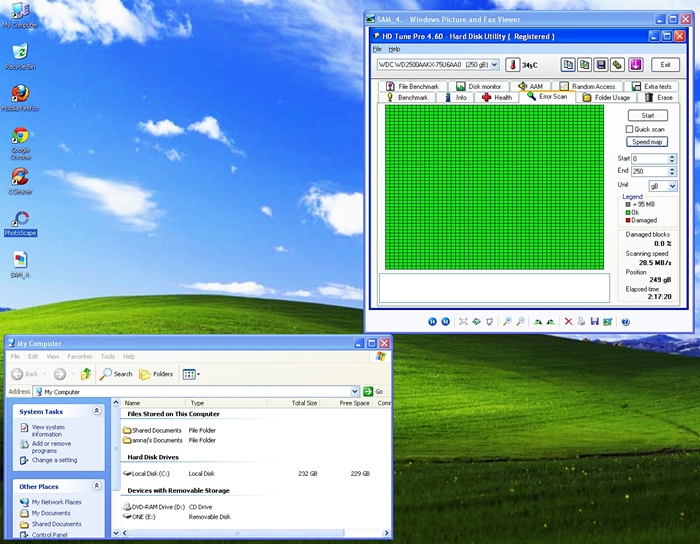Open the Random Access tab

coord(588,86)
